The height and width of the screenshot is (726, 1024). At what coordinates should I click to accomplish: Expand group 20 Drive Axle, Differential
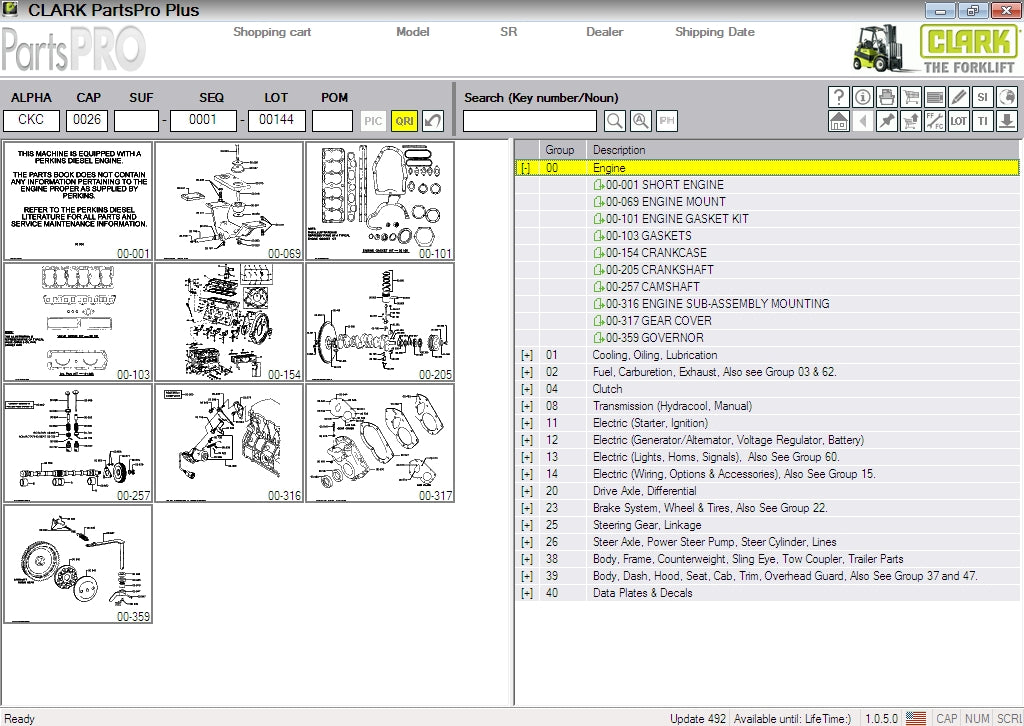point(527,491)
